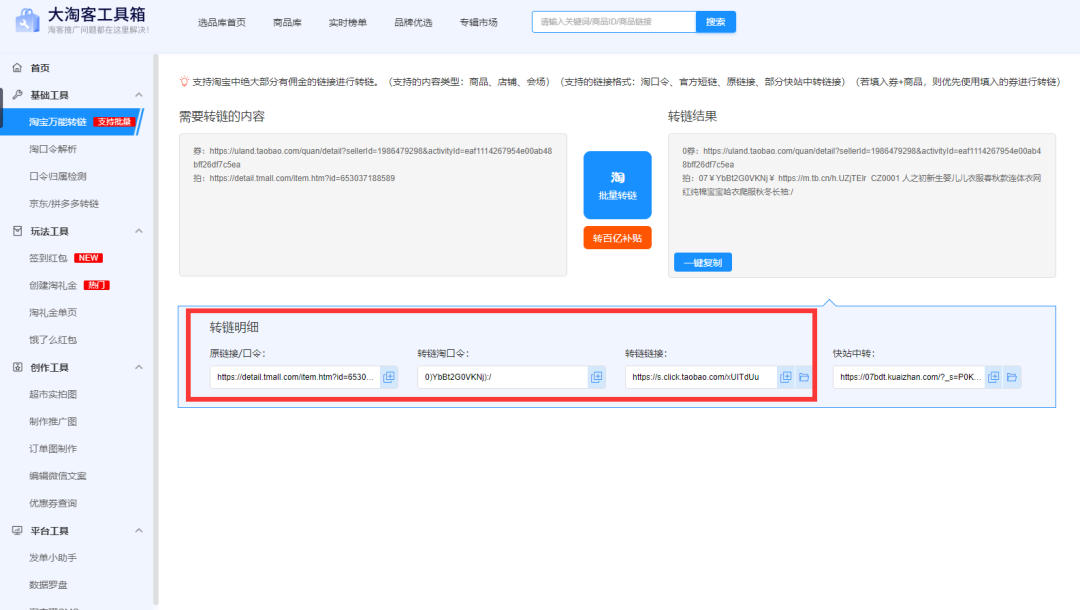Open the 商品库 top navigation tab

click(x=287, y=22)
